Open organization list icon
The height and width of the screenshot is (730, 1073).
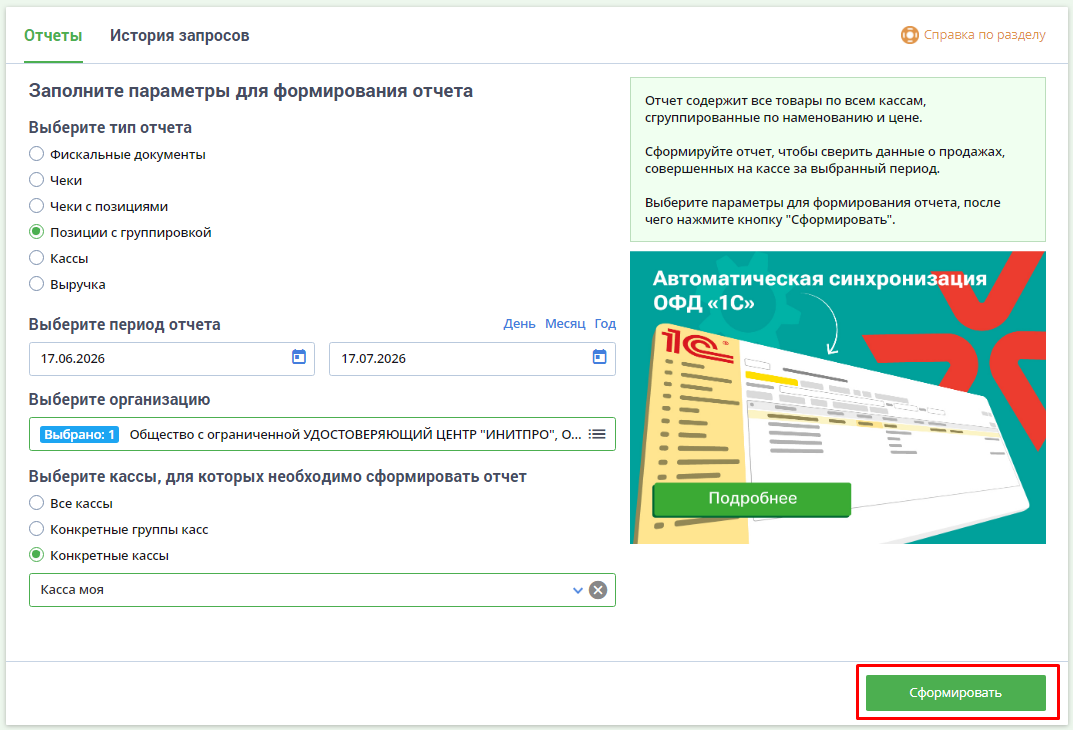pos(597,434)
